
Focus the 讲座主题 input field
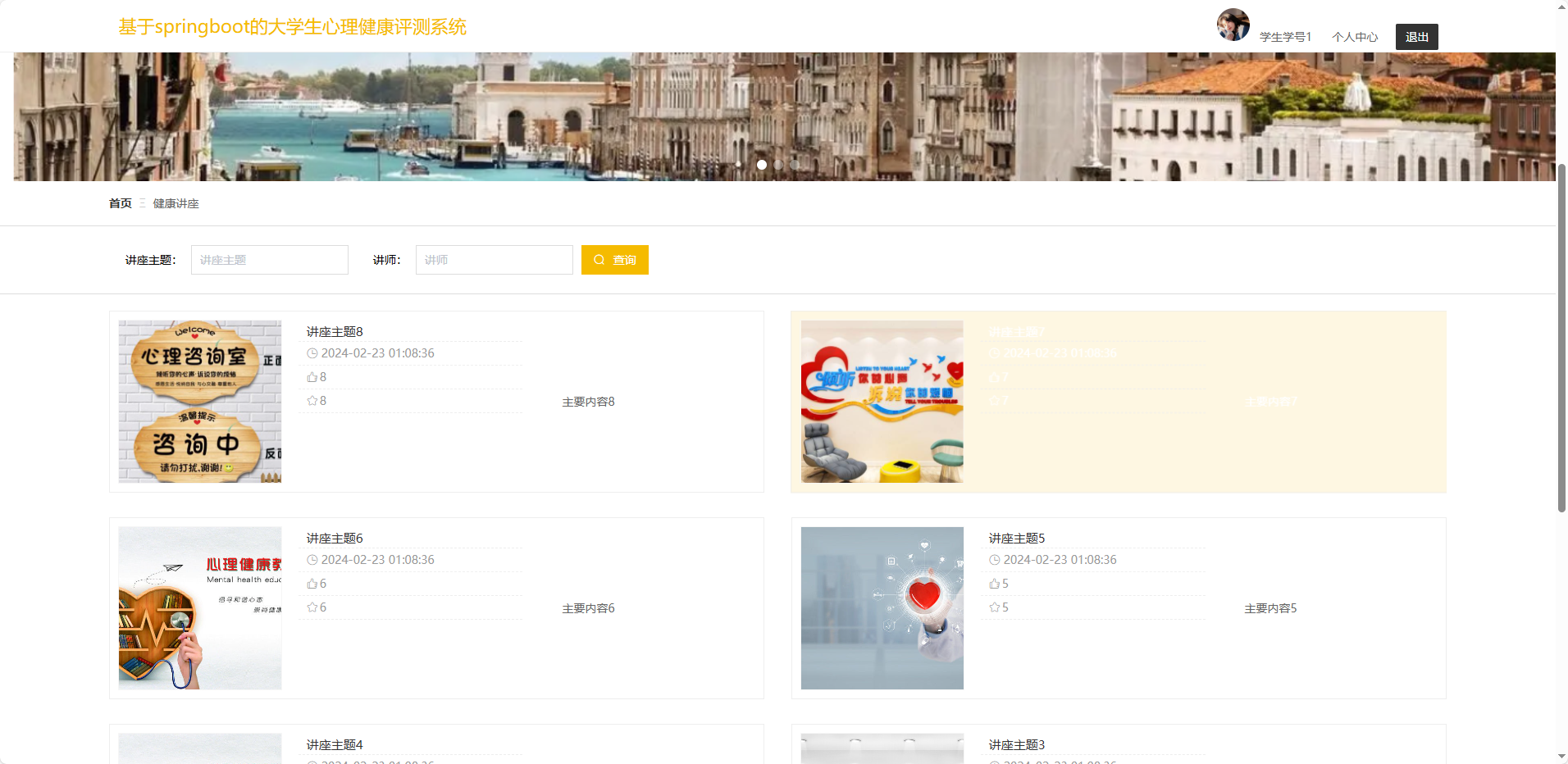click(x=270, y=260)
